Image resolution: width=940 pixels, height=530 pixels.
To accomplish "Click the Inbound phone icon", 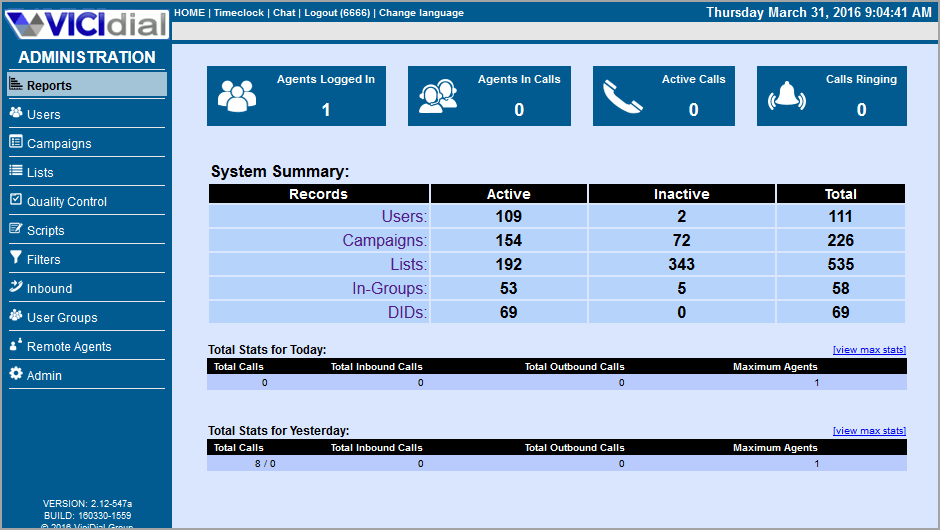I will point(16,287).
